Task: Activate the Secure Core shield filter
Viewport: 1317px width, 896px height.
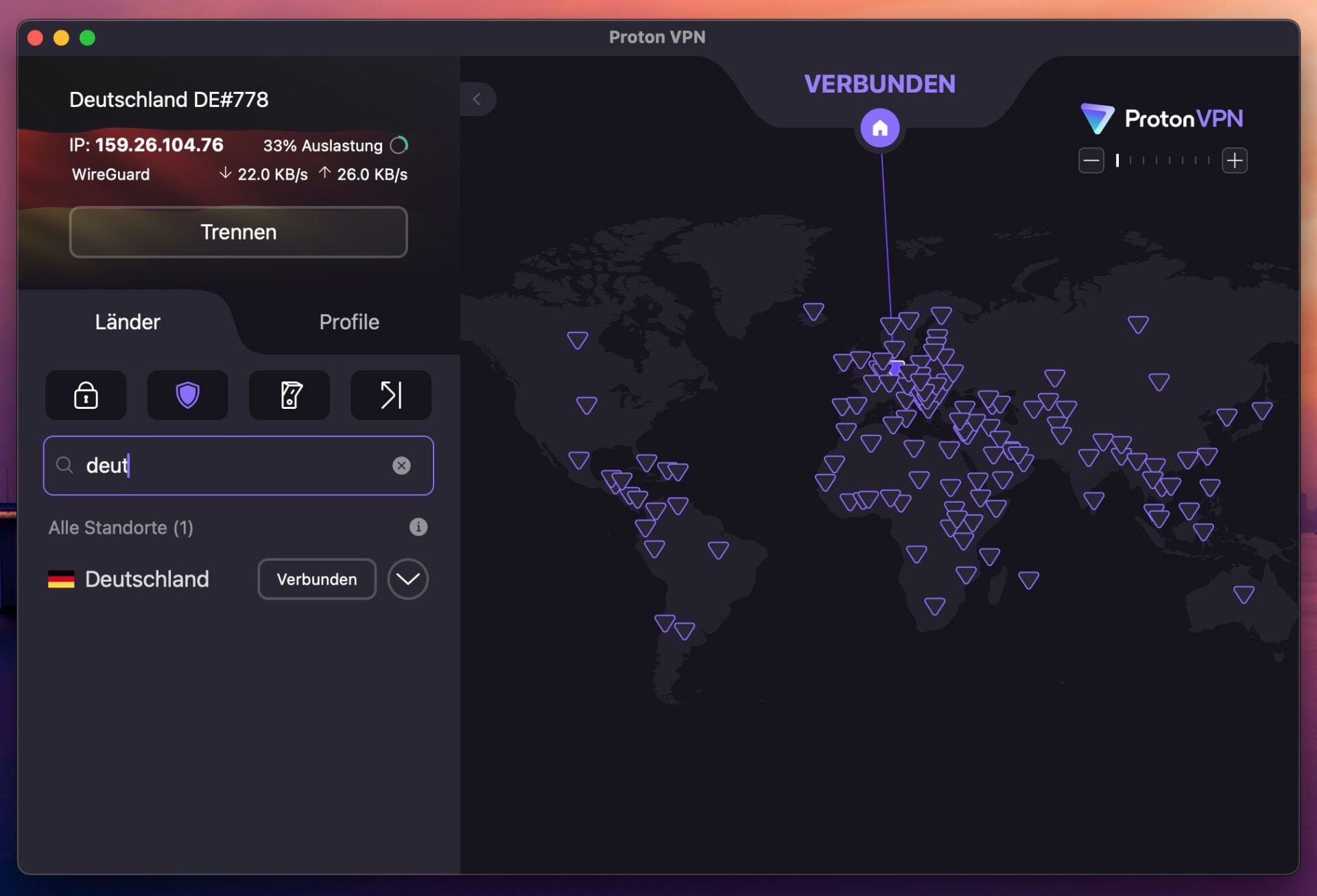Action: point(187,395)
